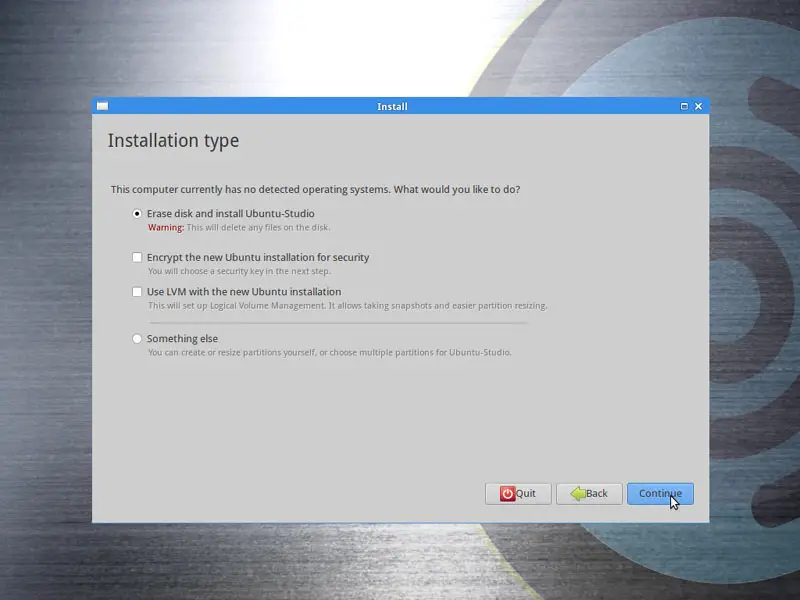
Task: Choose the Something else radio option
Action: [x=137, y=339]
